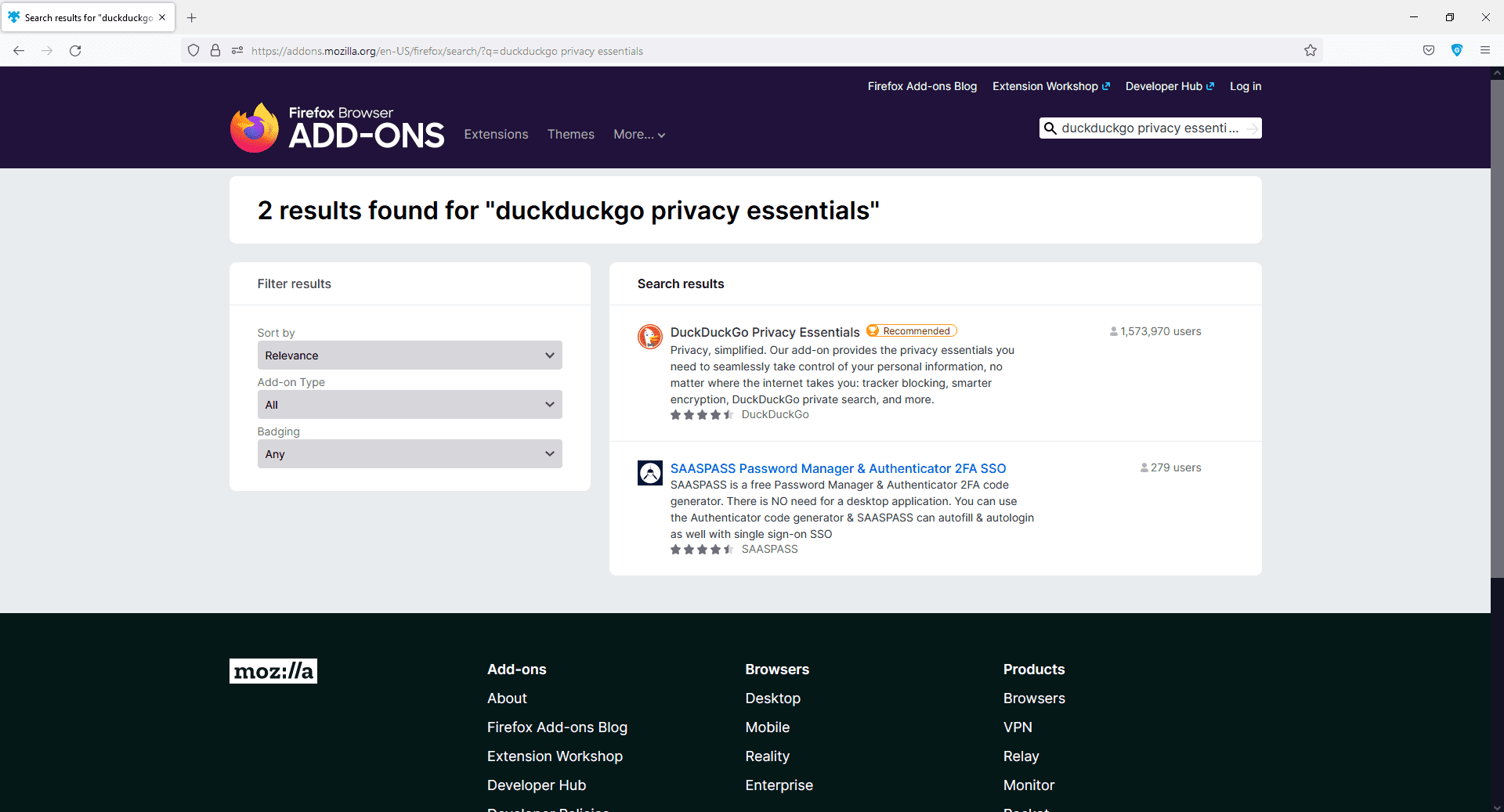
Task: Go back to the previous page
Action: pyautogui.click(x=19, y=51)
